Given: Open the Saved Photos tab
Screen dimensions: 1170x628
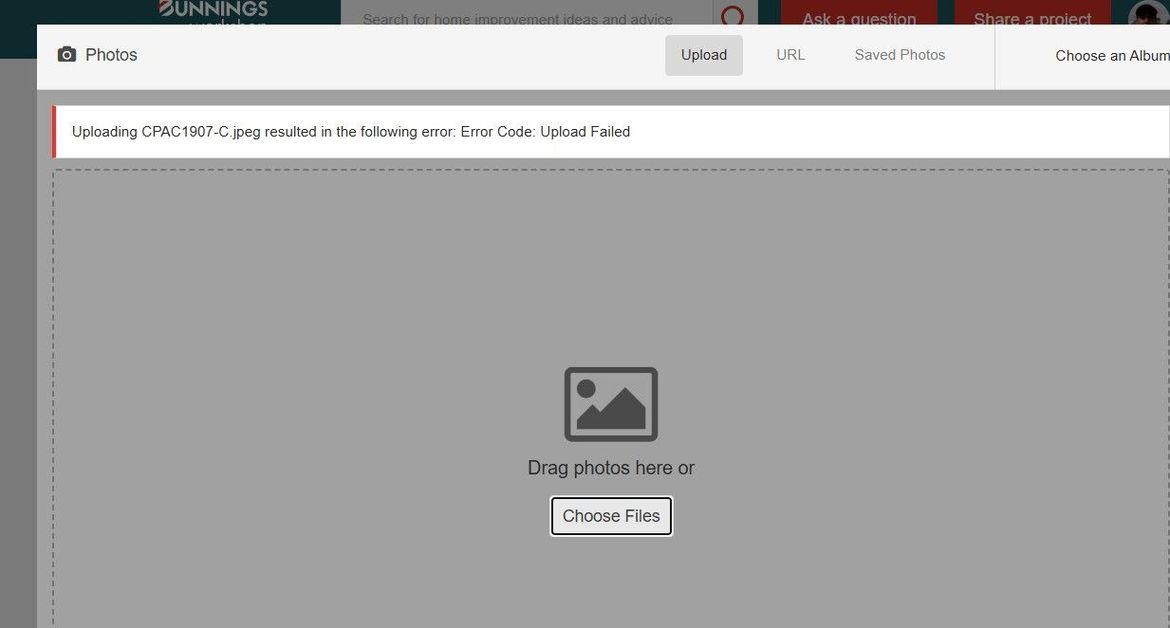Looking at the screenshot, I should (899, 54).
